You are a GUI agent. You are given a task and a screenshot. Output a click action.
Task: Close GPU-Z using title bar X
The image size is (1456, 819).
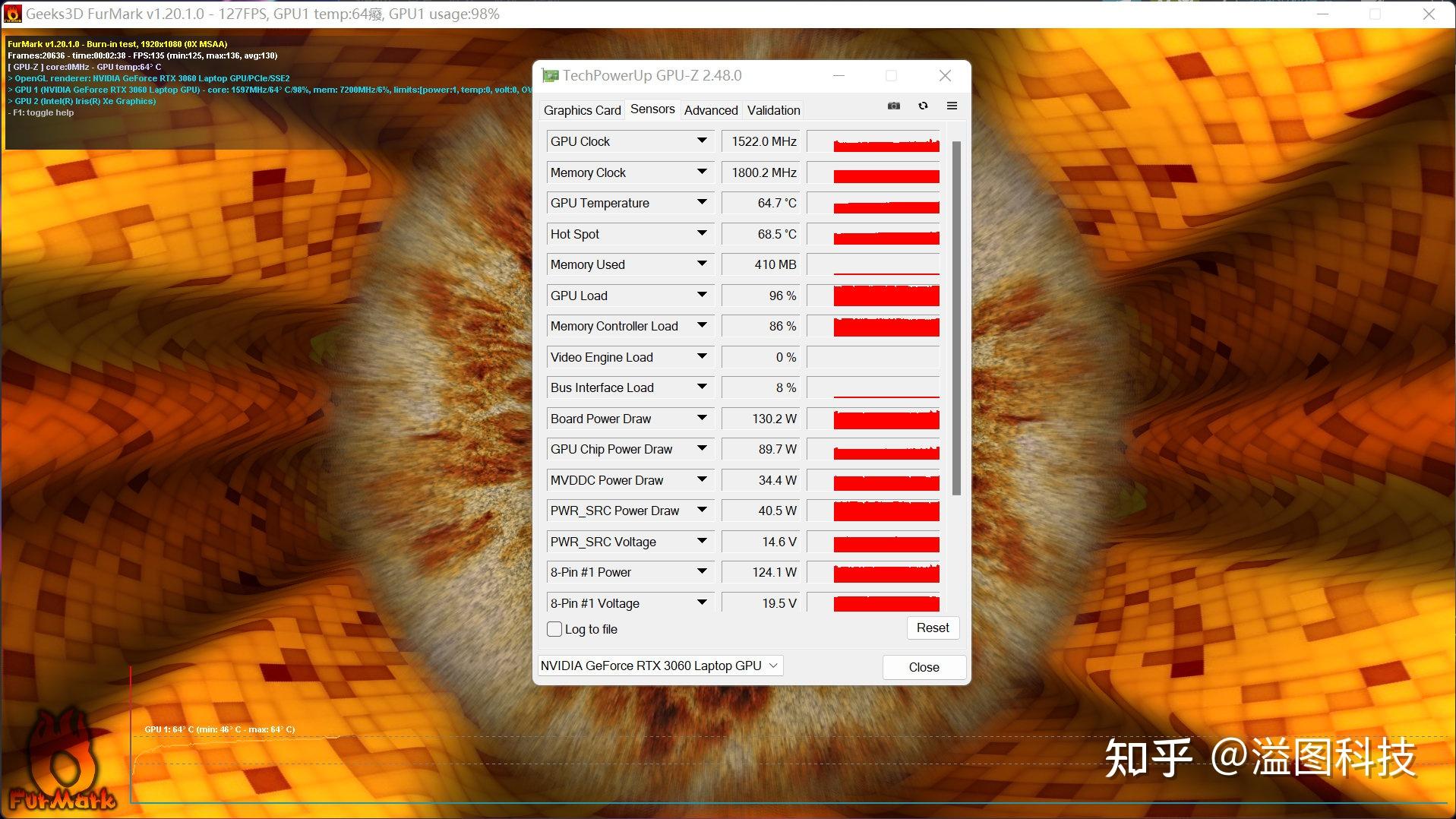pos(945,75)
